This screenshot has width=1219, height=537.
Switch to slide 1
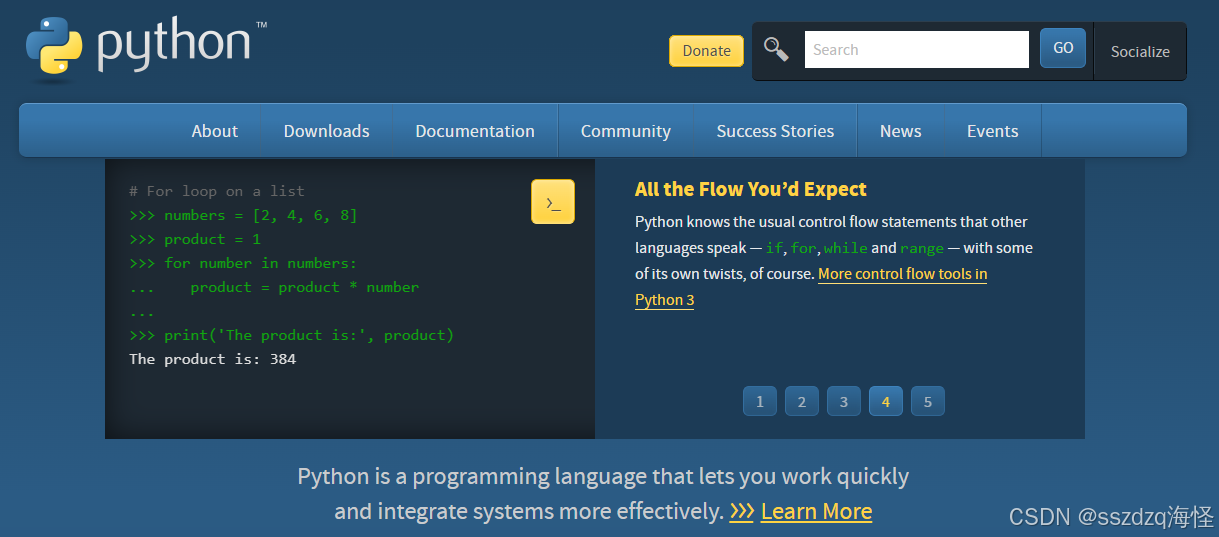click(760, 401)
